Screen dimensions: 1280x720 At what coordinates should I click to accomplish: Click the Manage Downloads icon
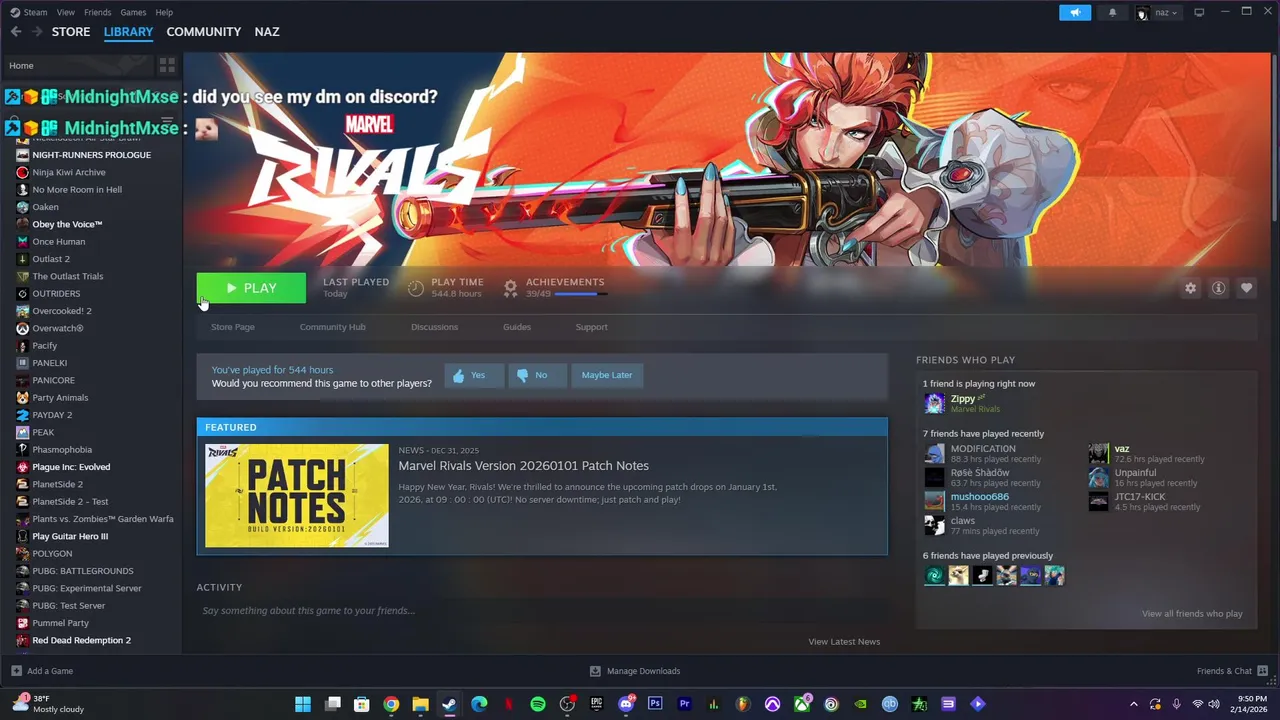click(x=595, y=671)
